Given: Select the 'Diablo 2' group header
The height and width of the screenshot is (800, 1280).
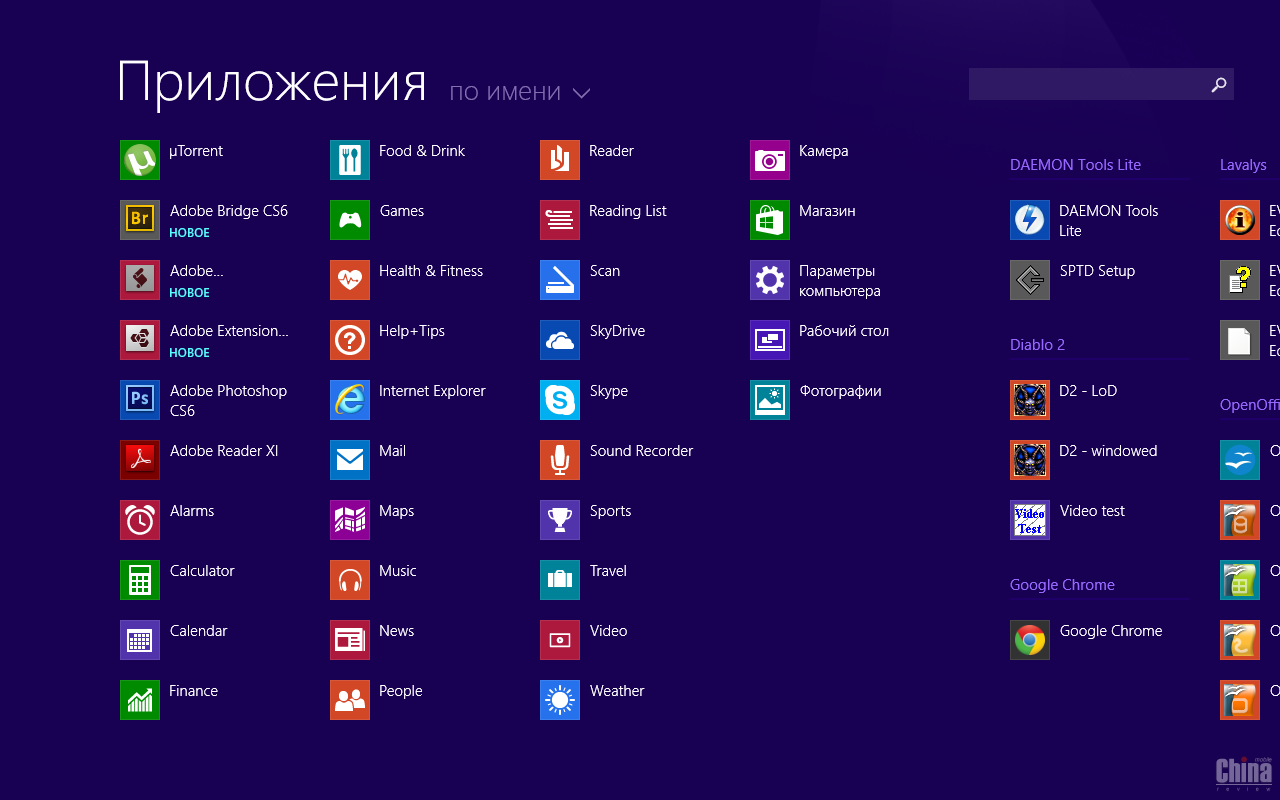Looking at the screenshot, I should (x=1037, y=345).
